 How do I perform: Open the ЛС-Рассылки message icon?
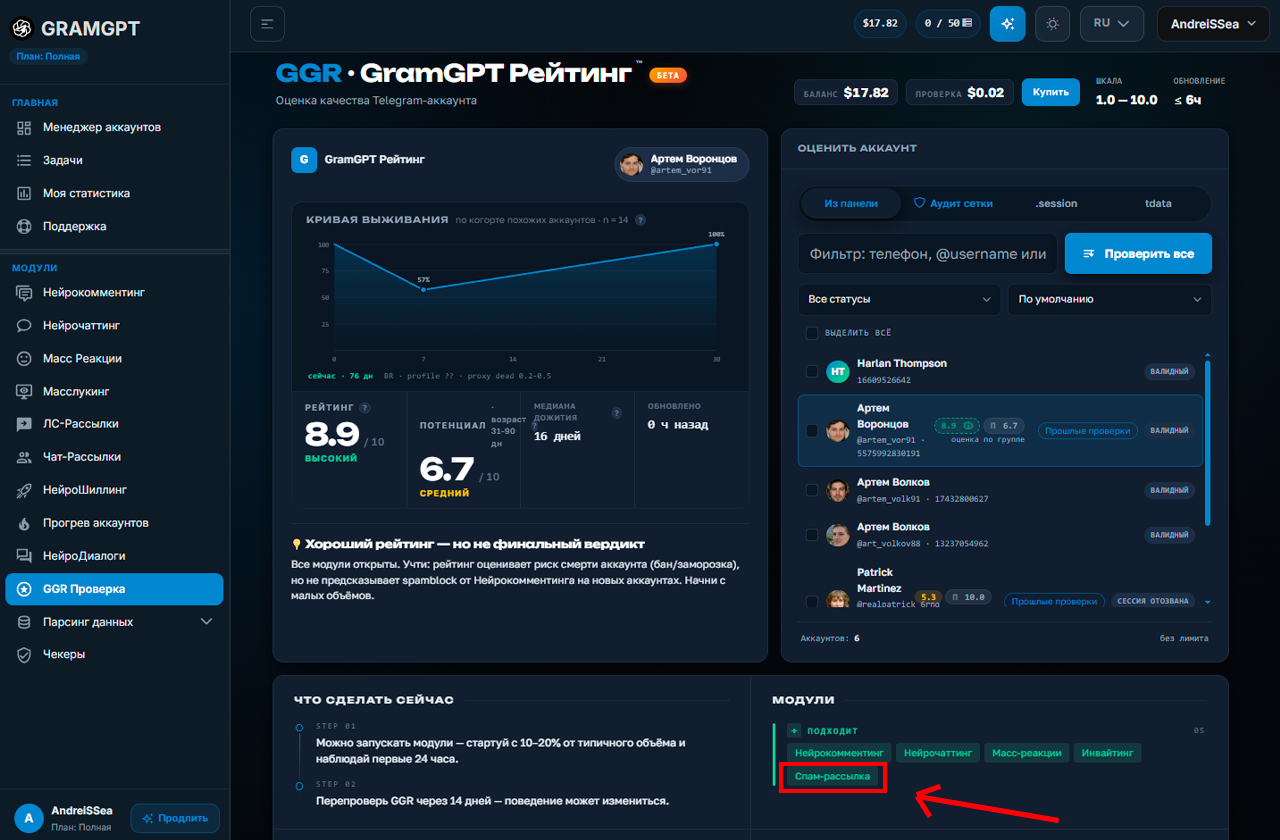click(24, 424)
